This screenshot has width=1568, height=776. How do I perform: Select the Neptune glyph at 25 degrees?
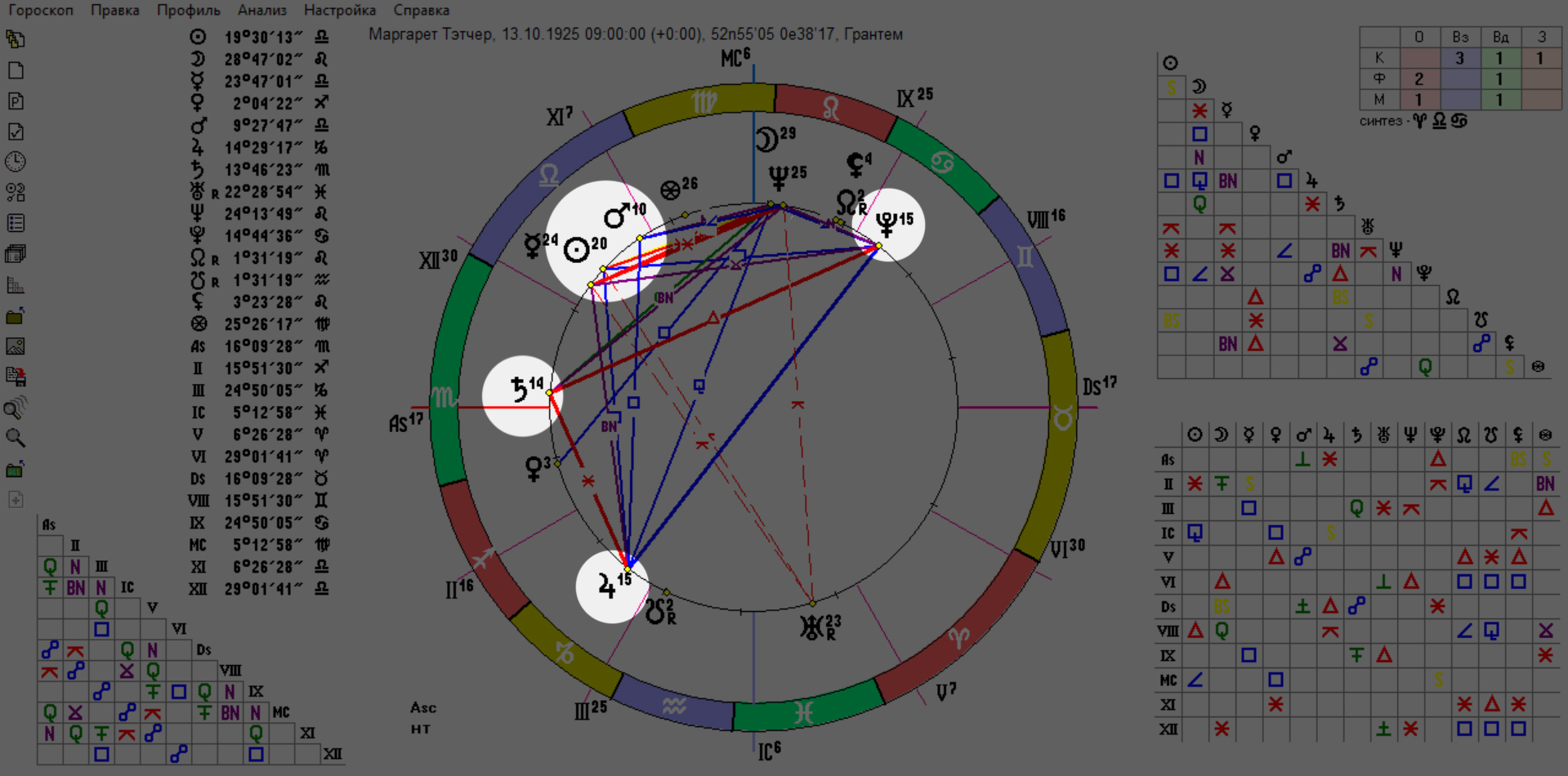pos(778,178)
